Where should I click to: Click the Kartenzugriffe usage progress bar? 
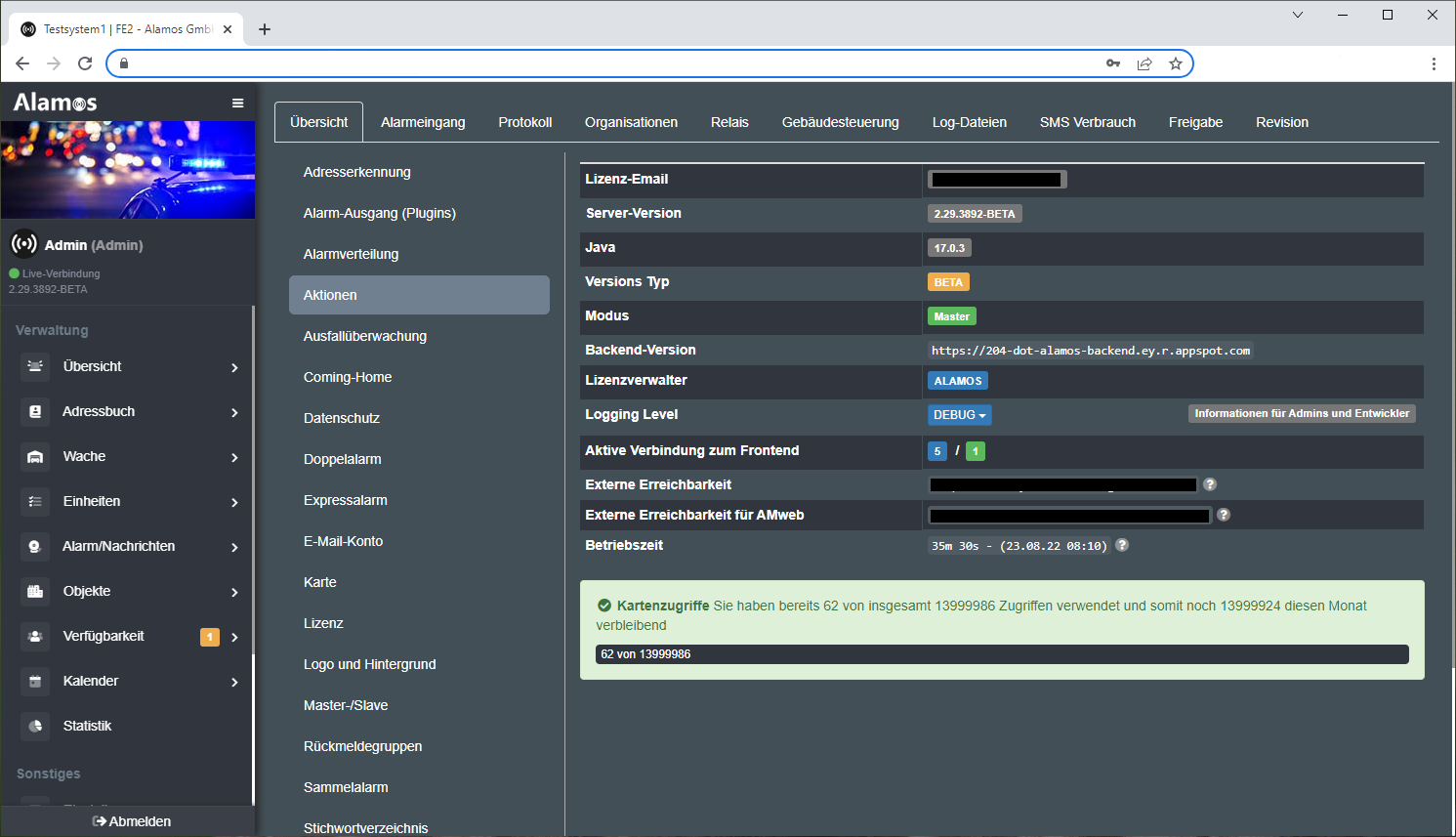1002,654
